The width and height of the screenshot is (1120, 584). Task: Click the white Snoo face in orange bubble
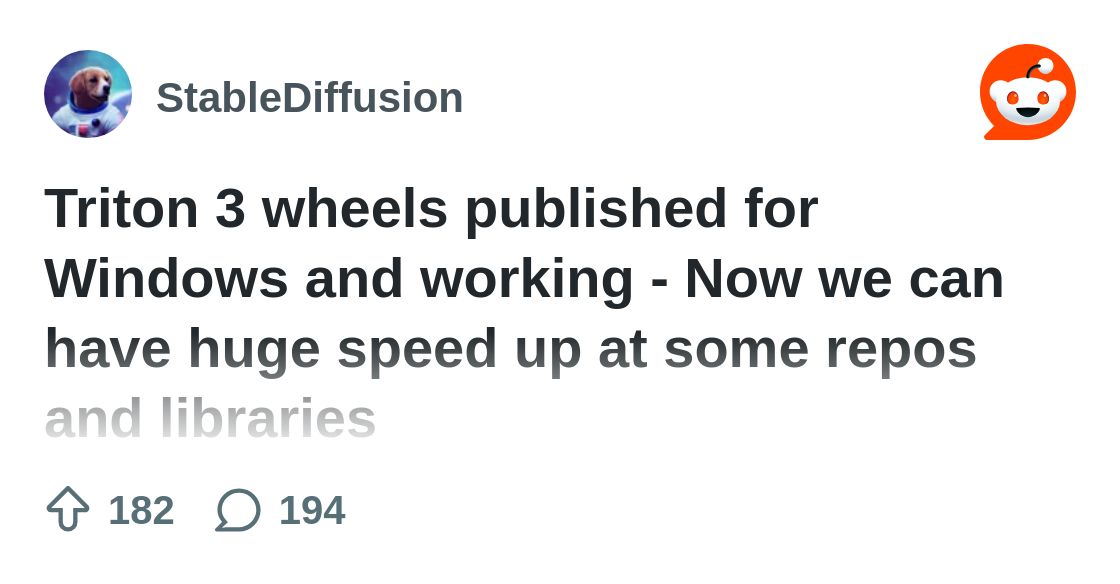(x=1027, y=99)
